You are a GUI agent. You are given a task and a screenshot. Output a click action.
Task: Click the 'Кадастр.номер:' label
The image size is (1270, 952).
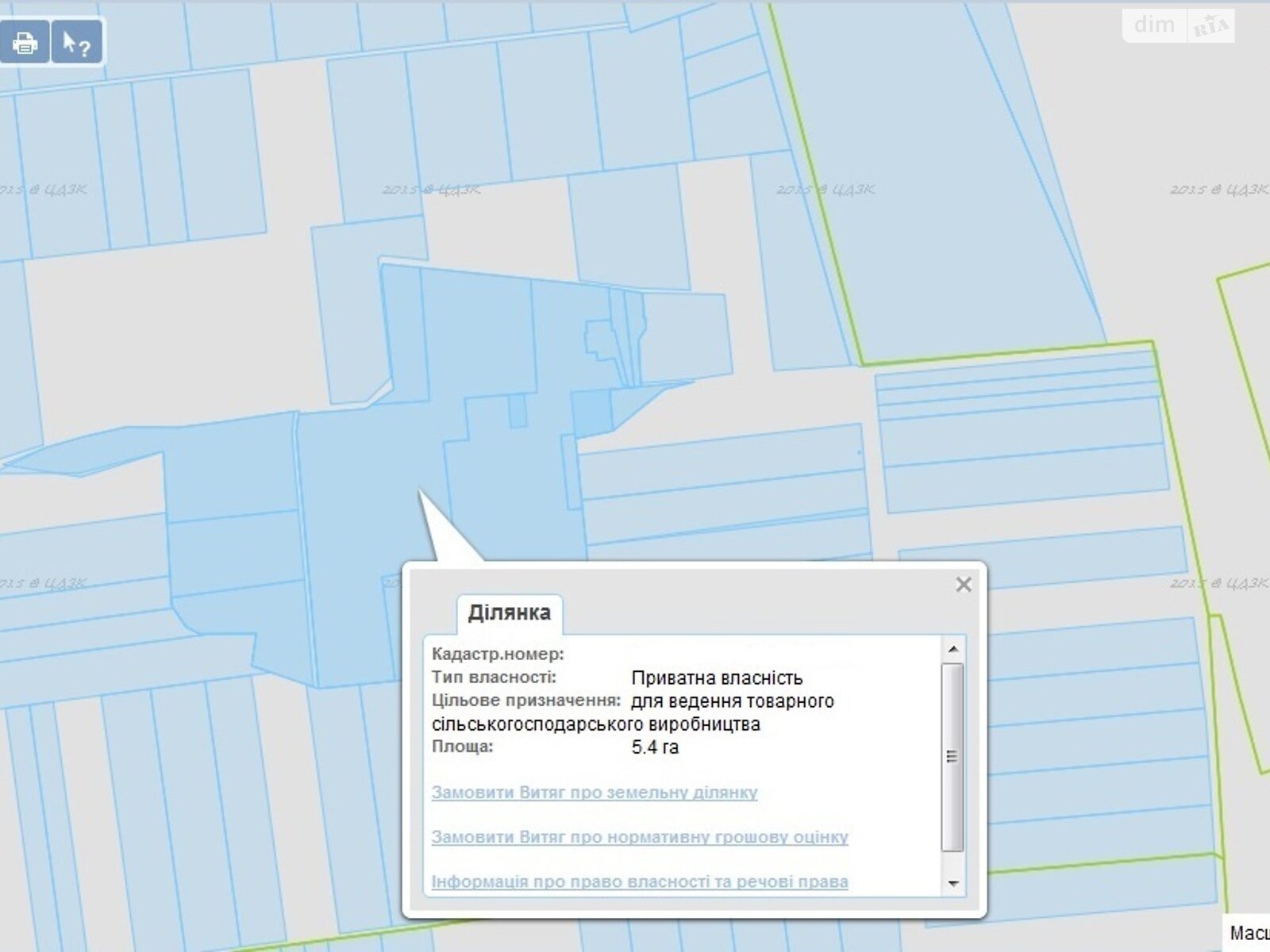pyautogui.click(x=498, y=654)
